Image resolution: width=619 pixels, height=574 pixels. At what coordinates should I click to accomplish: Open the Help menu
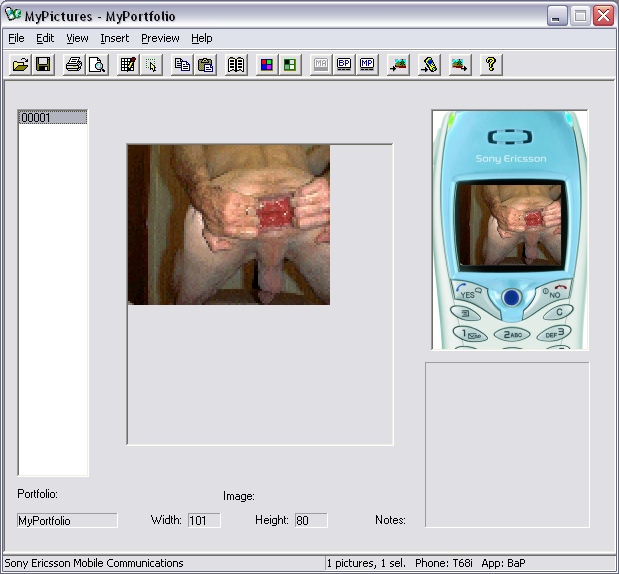tap(202, 38)
